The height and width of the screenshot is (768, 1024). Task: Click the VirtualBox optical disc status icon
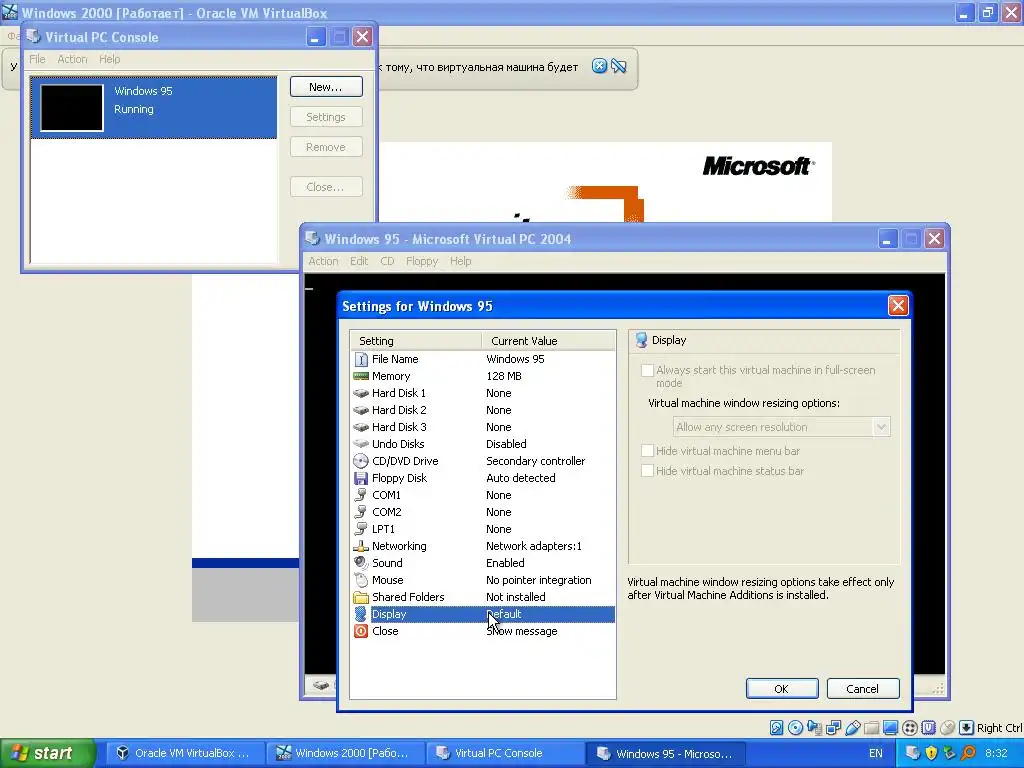pos(795,728)
